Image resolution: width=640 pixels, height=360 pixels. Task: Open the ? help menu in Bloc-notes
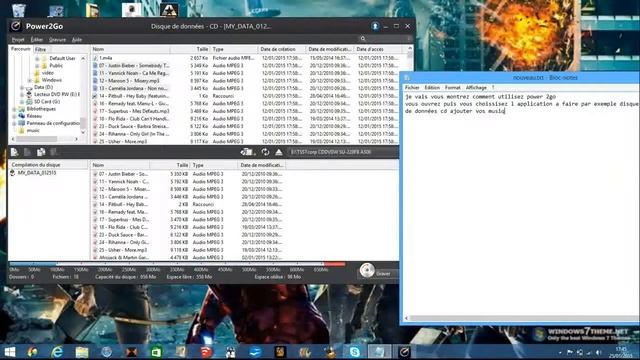tap(493, 87)
